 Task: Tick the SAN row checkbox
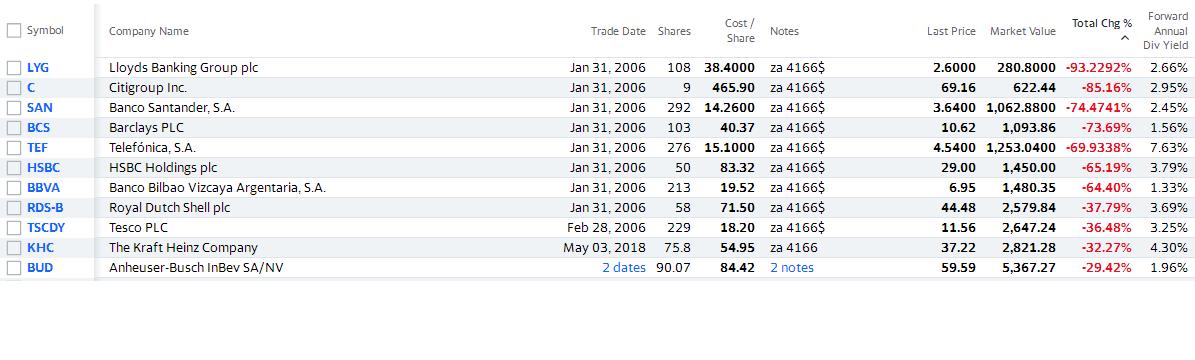[x=14, y=108]
